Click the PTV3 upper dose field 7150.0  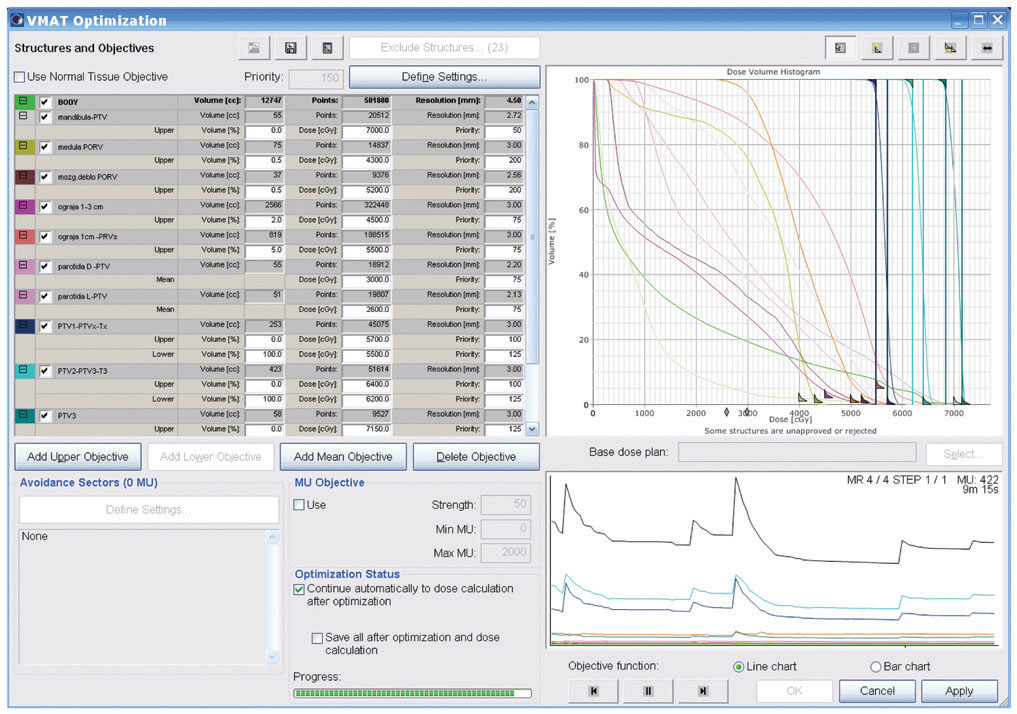tap(366, 429)
